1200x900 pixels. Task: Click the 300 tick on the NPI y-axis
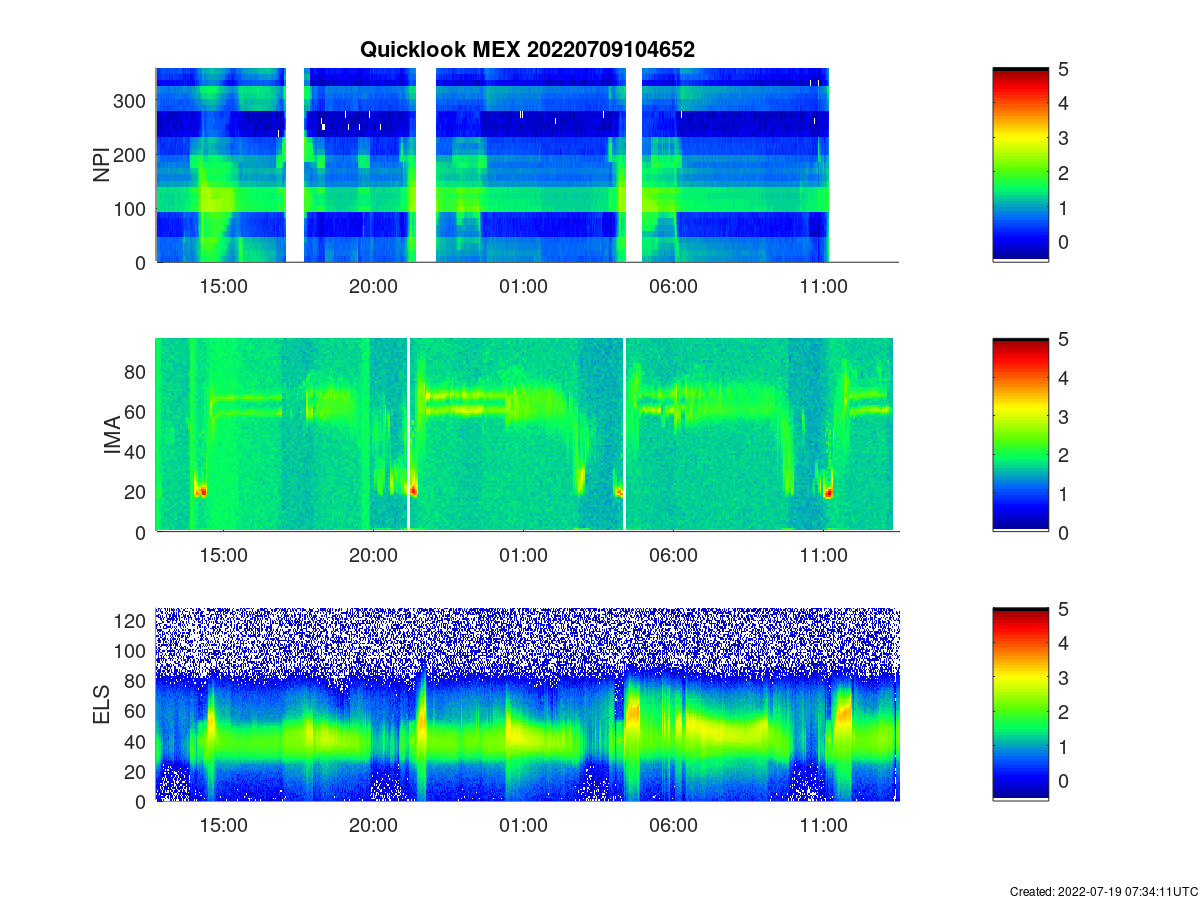click(132, 100)
